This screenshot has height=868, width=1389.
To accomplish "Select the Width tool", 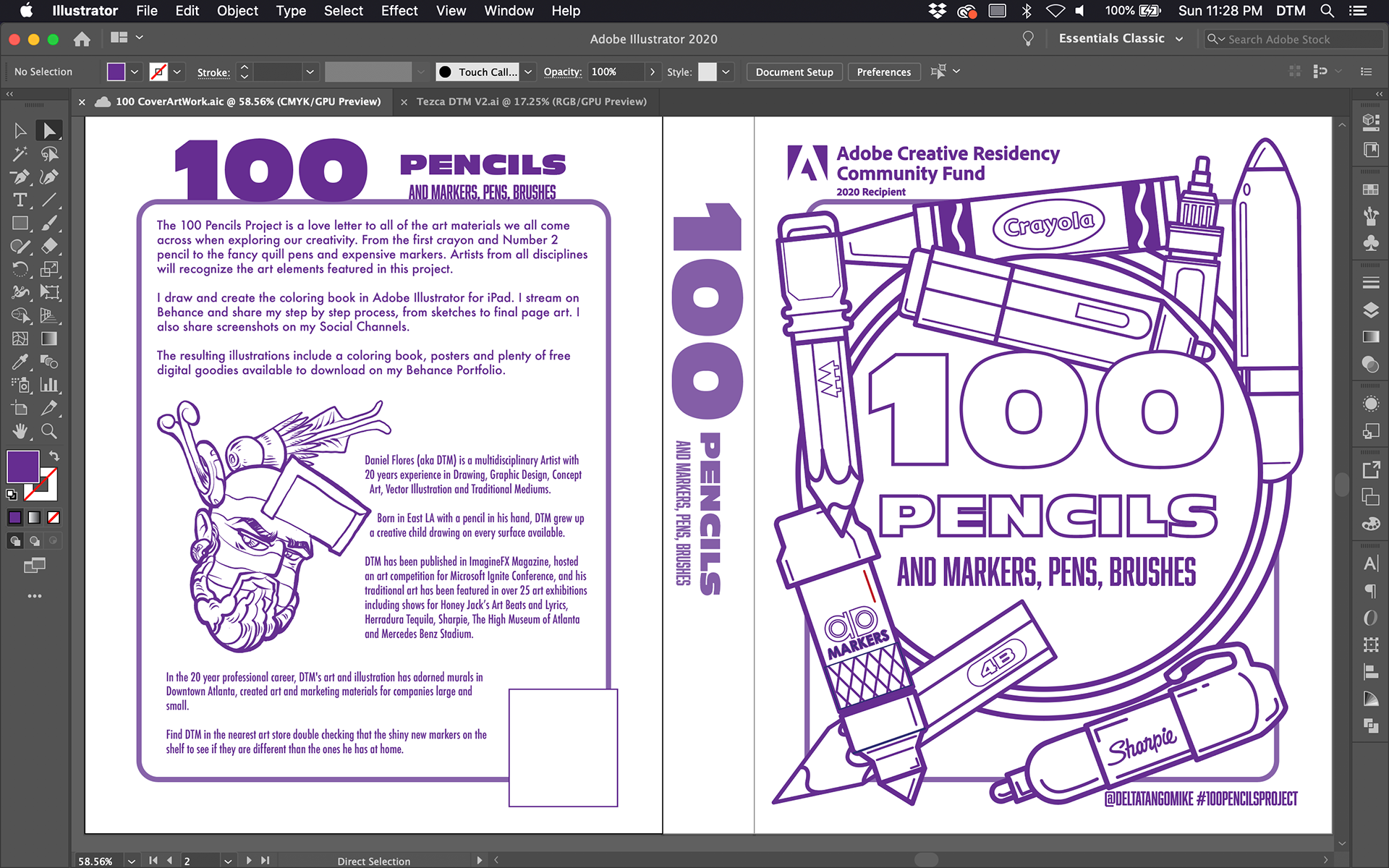I will 20,292.
